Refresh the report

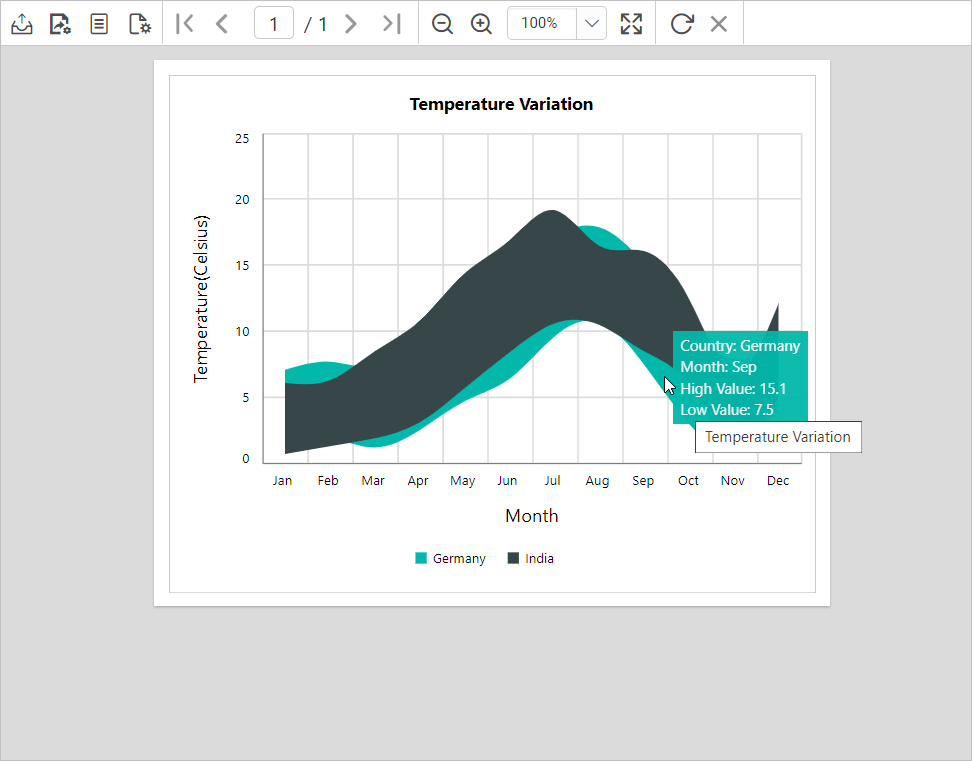pyautogui.click(x=682, y=24)
